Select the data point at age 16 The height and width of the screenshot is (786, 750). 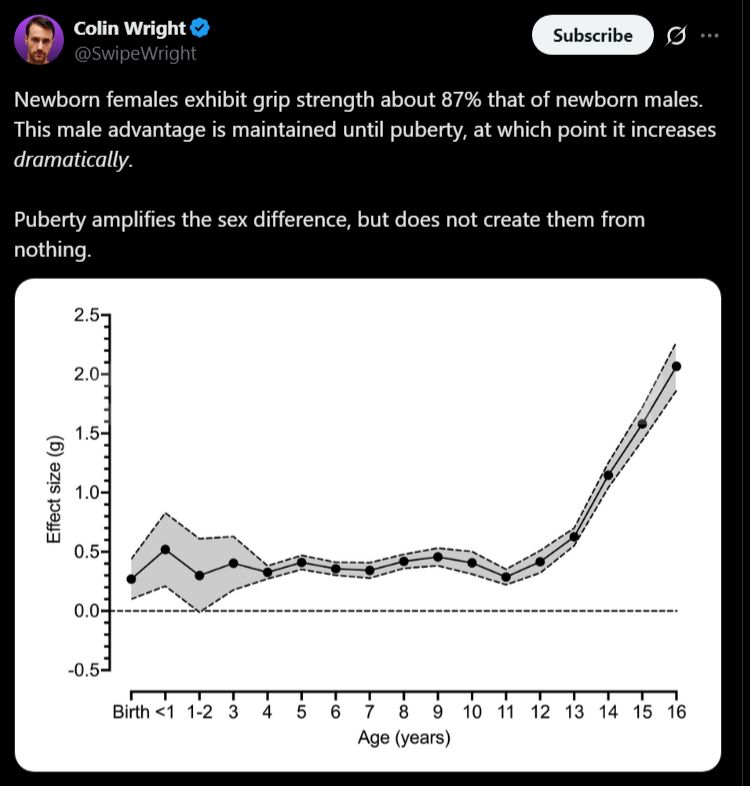[x=676, y=366]
